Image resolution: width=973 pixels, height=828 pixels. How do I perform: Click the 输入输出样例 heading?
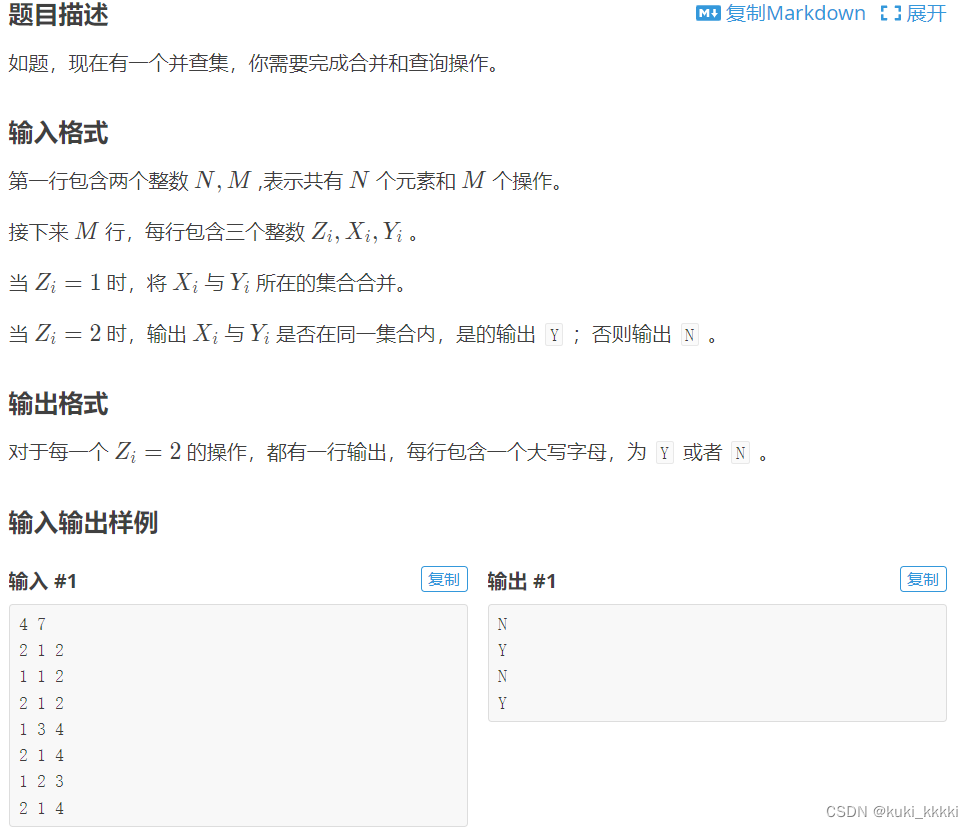pyautogui.click(x=83, y=522)
